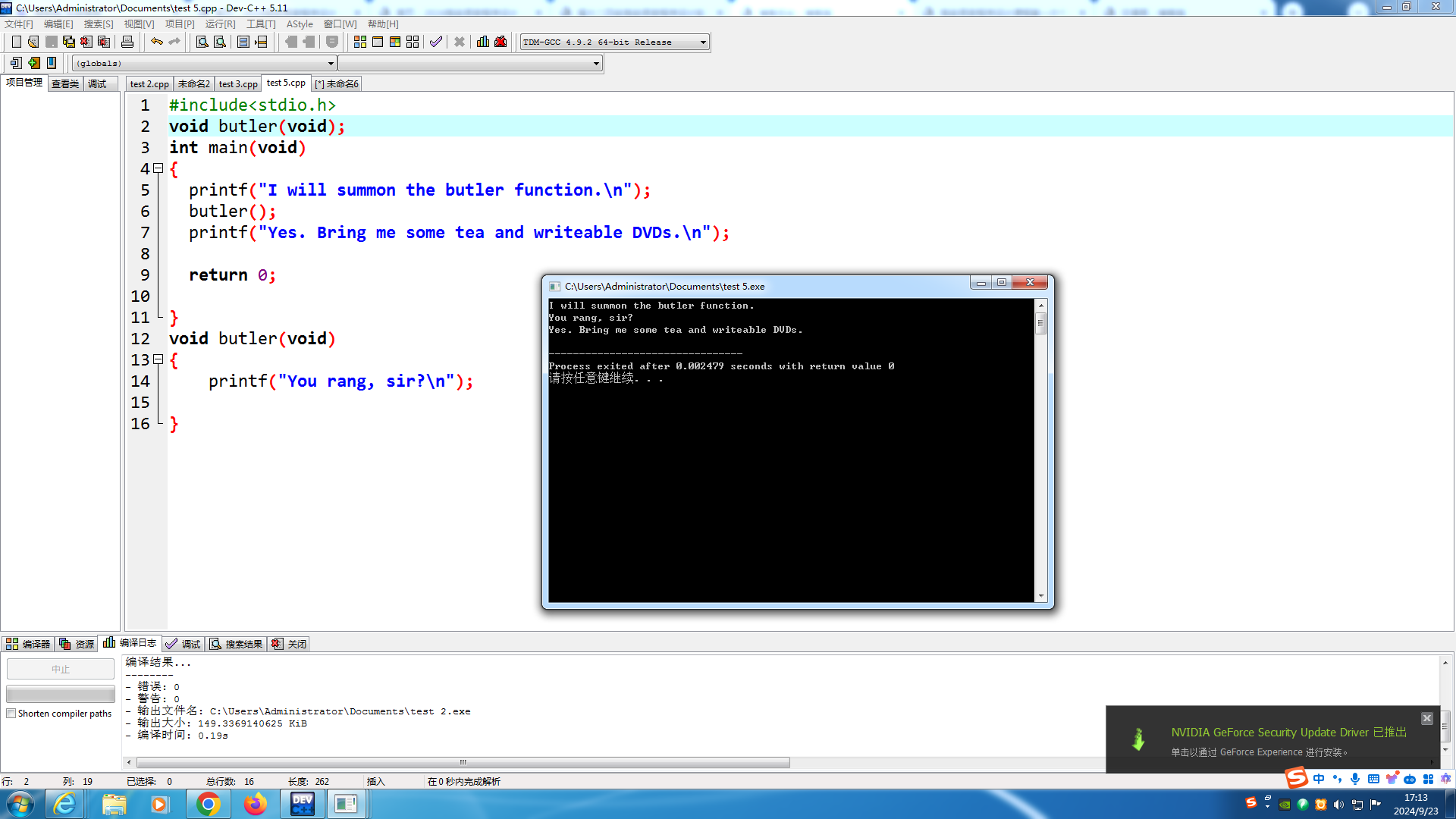Open the 搜索结果 bottom panel tab
This screenshot has width=1456, height=819.
[237, 644]
